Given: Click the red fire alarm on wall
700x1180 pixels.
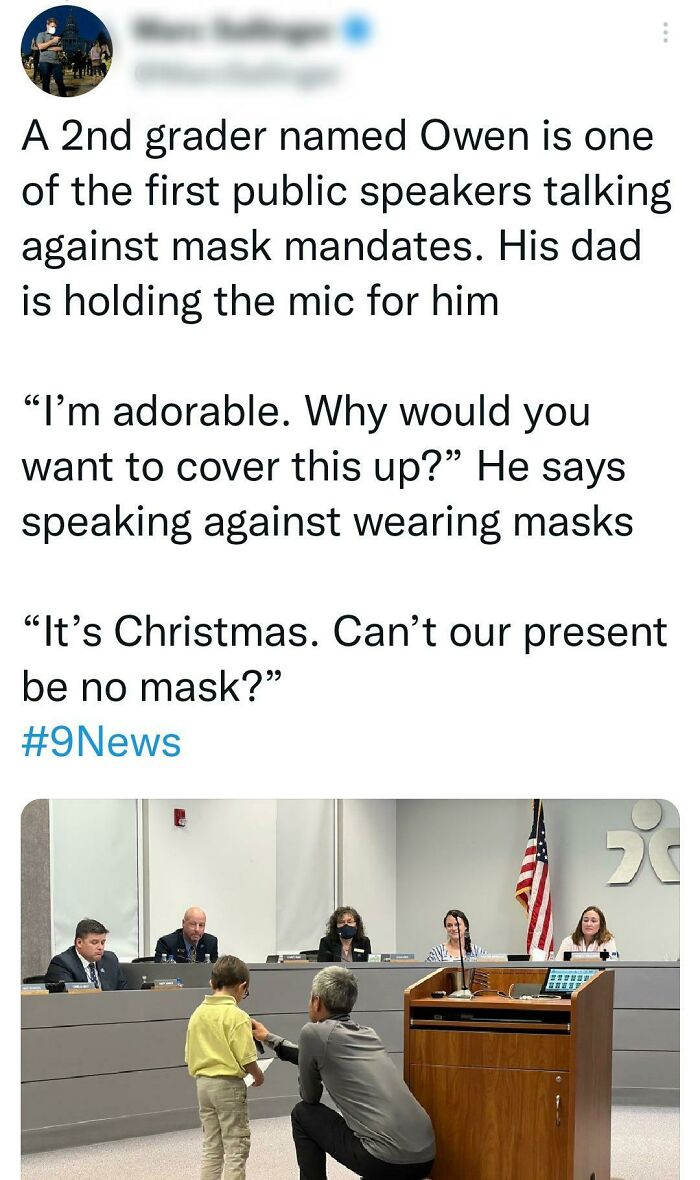Looking at the screenshot, I should click(180, 817).
